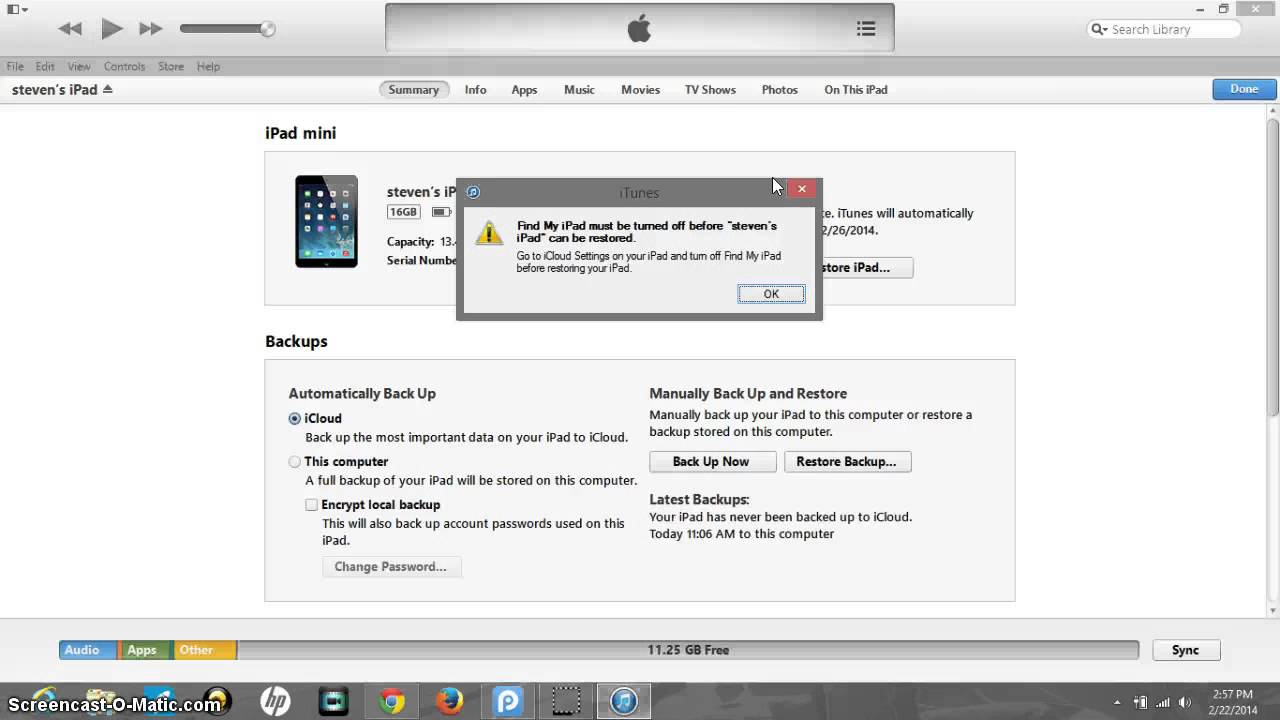Viewport: 1280px width, 720px height.
Task: Select the iCloud backup radio button
Action: (x=294, y=419)
